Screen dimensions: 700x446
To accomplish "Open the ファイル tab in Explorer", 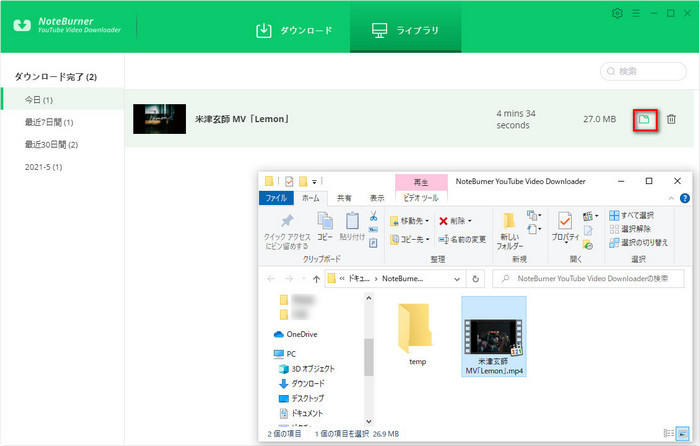I will point(276,198).
